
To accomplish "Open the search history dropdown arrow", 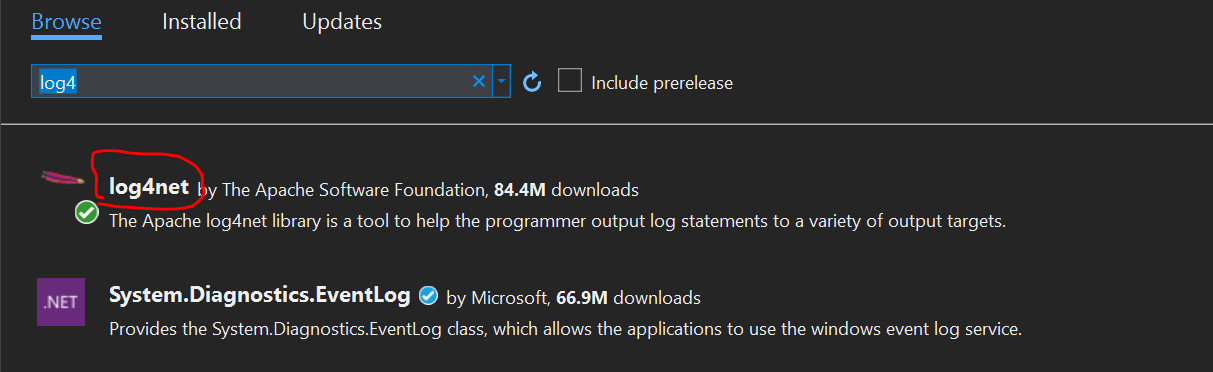I will (502, 82).
